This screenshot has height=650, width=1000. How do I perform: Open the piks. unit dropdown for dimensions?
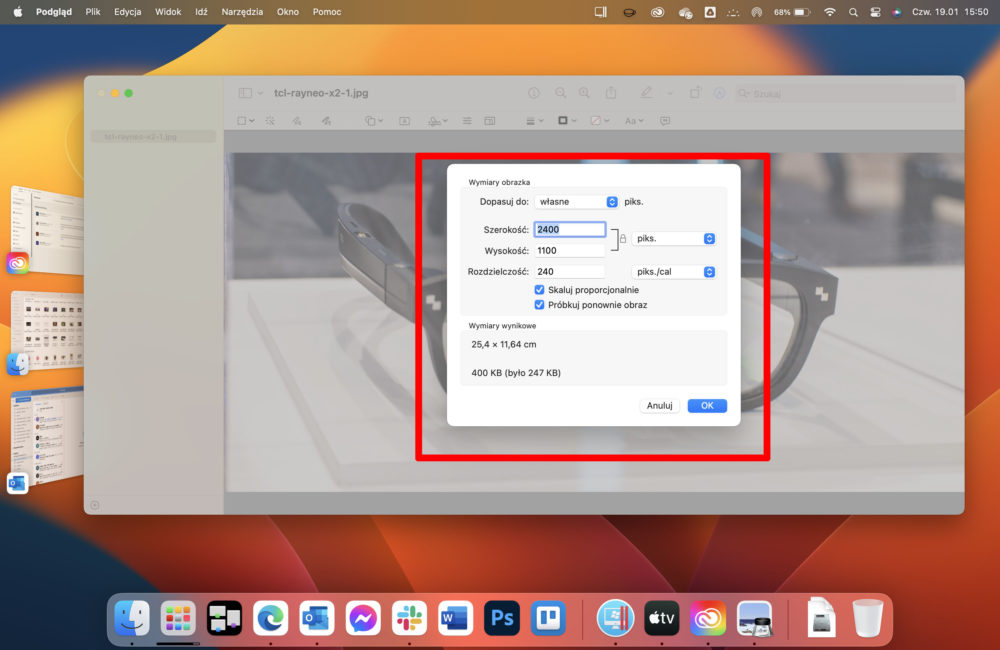coord(673,239)
